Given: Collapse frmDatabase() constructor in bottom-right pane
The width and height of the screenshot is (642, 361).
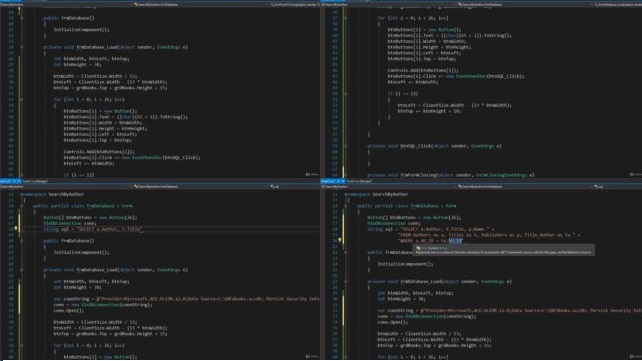Looking at the screenshot, I should tap(345, 253).
